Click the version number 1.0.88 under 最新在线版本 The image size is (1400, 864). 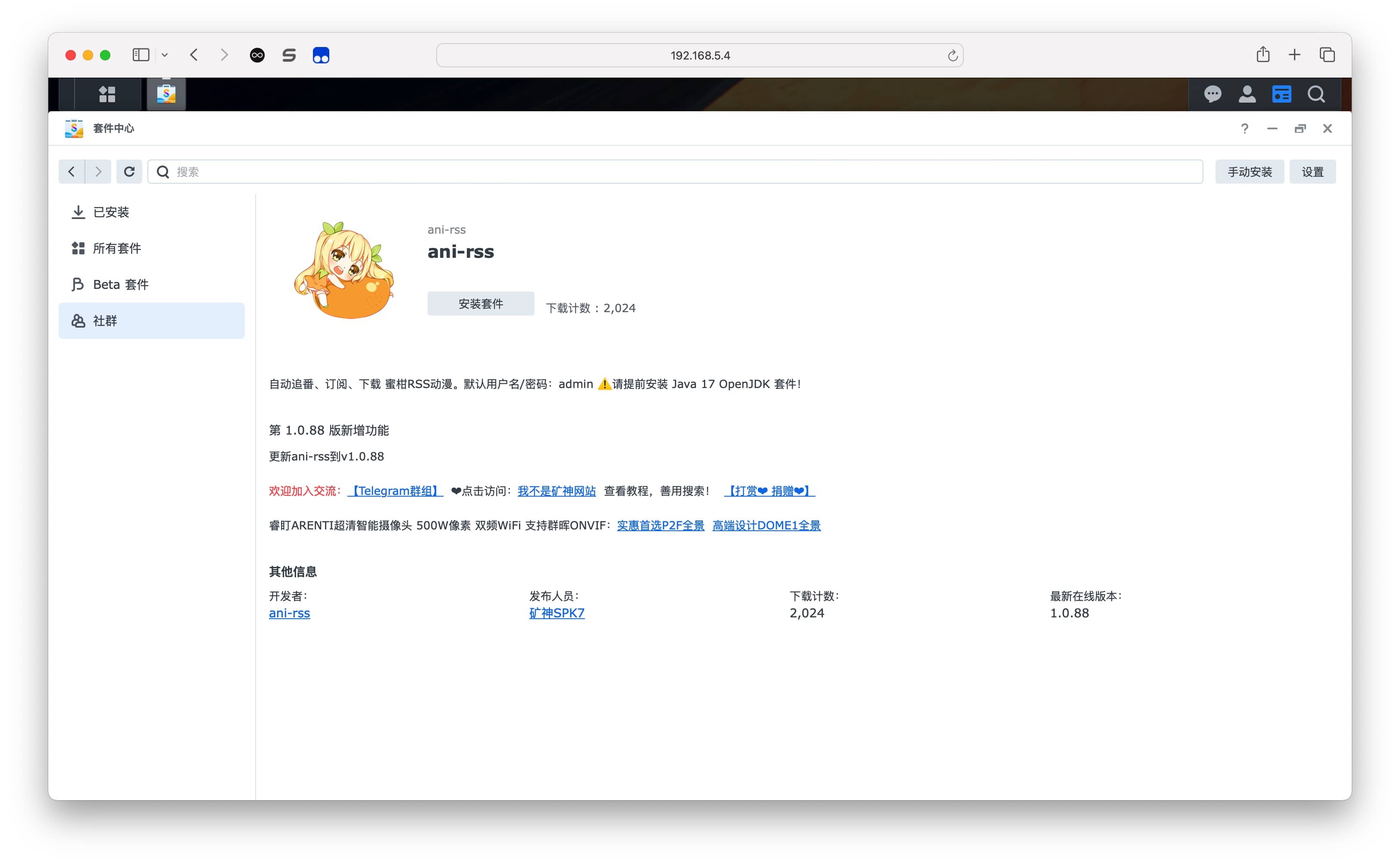pos(1069,613)
